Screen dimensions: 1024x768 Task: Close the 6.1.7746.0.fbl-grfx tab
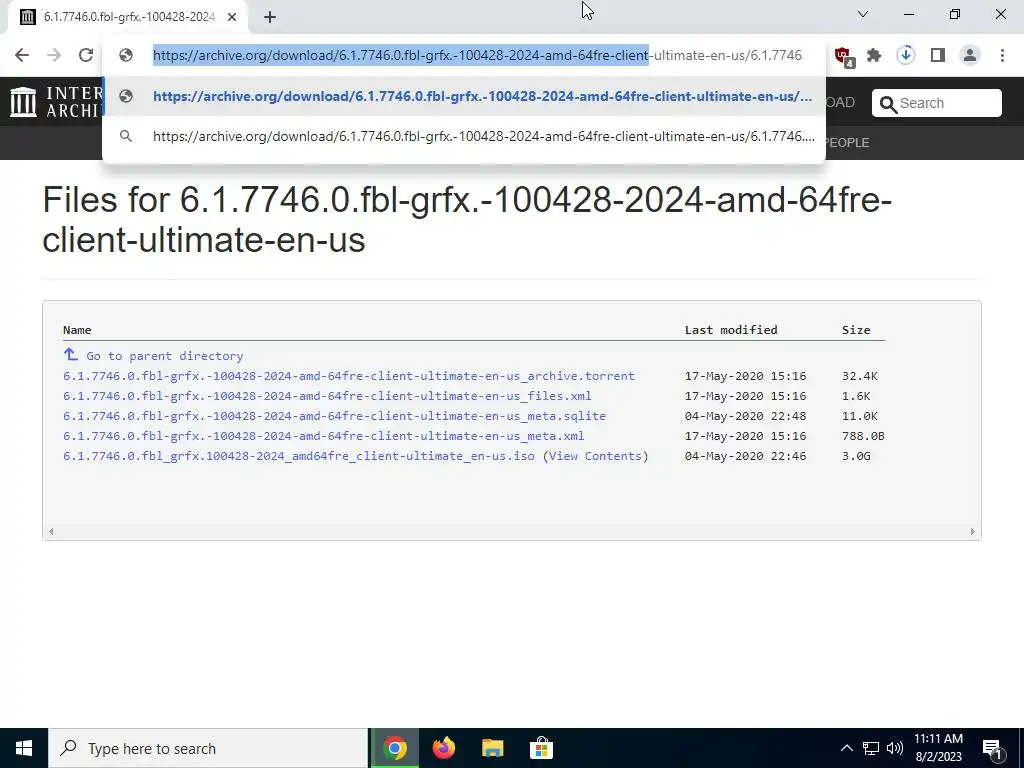tap(232, 18)
